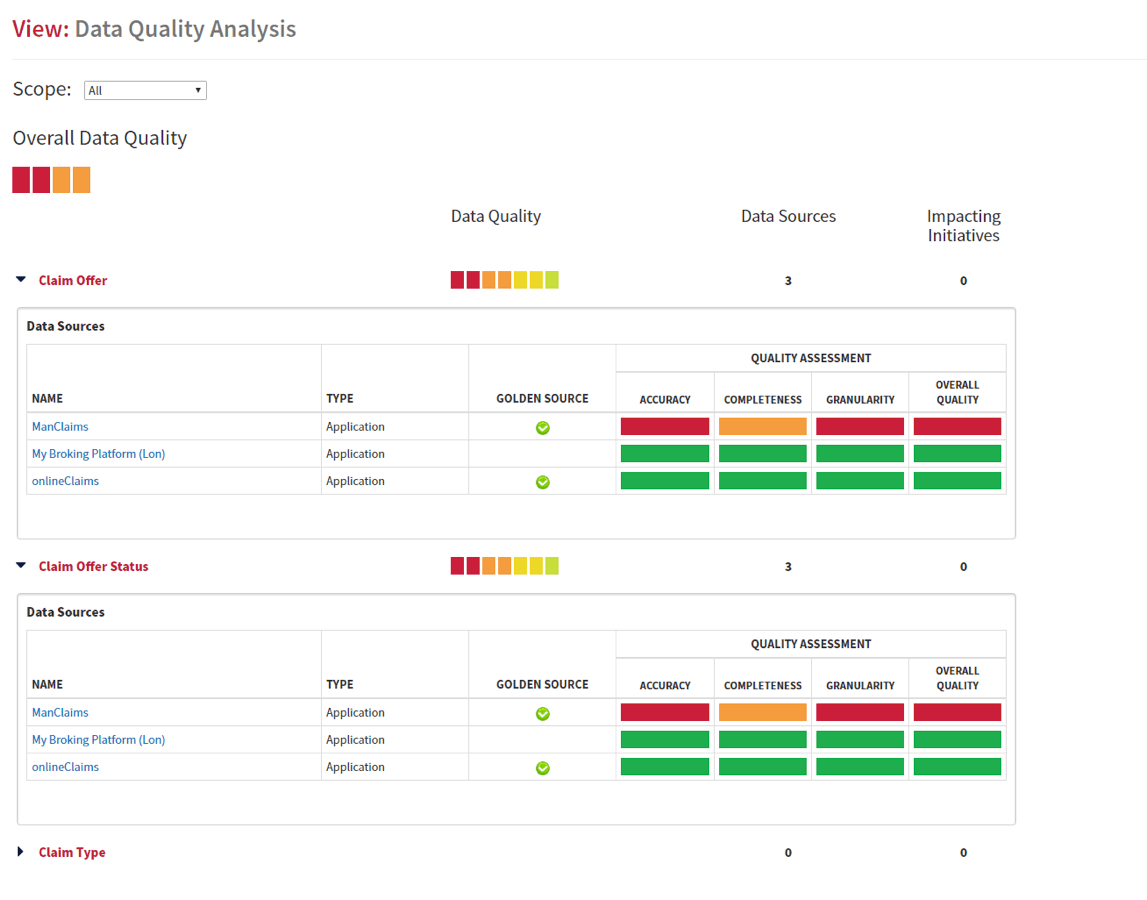Click the Overall Data Quality rating blocks
This screenshot has height=900, width=1147.
(51, 180)
